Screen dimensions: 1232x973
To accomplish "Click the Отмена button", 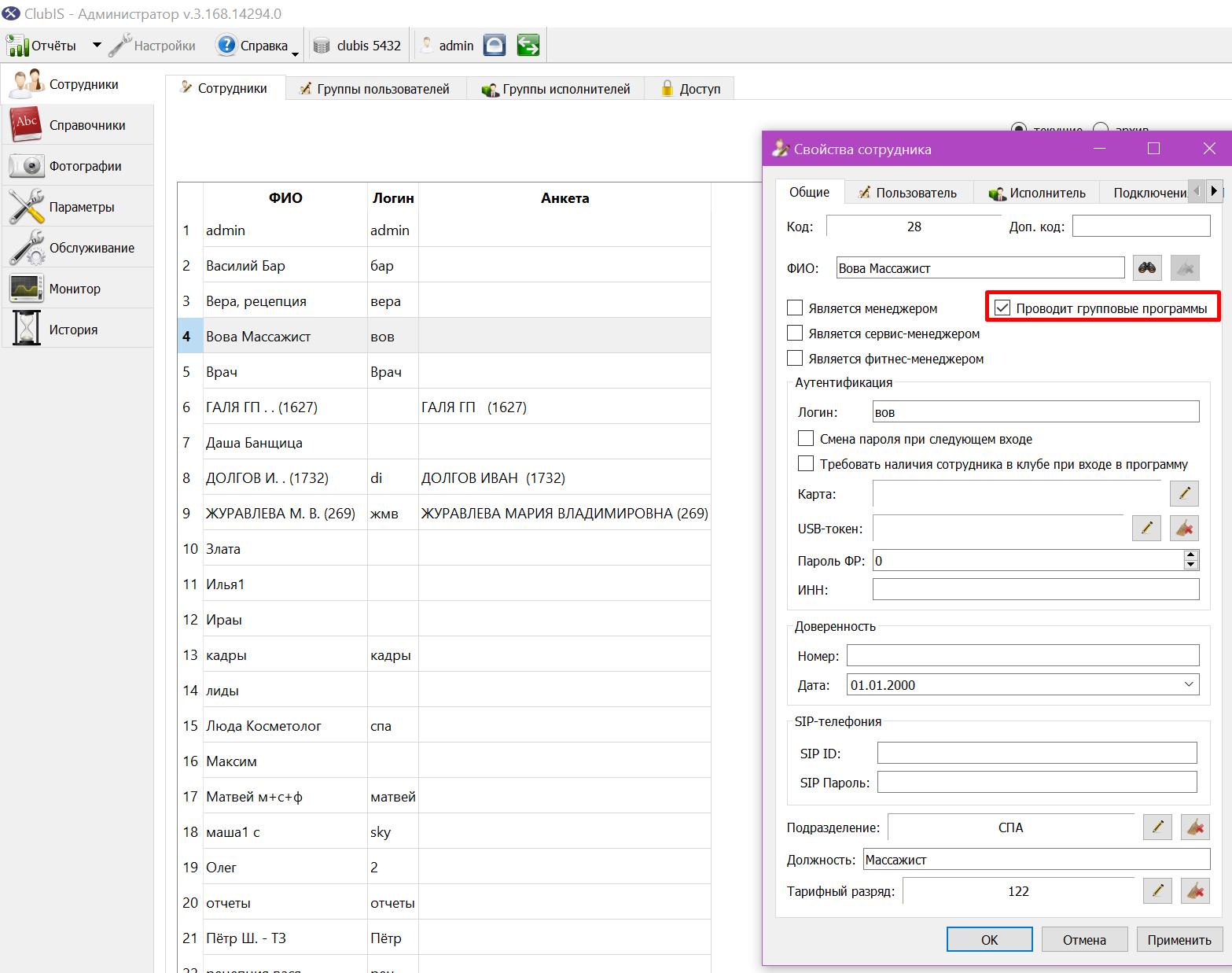I will click(x=1084, y=939).
